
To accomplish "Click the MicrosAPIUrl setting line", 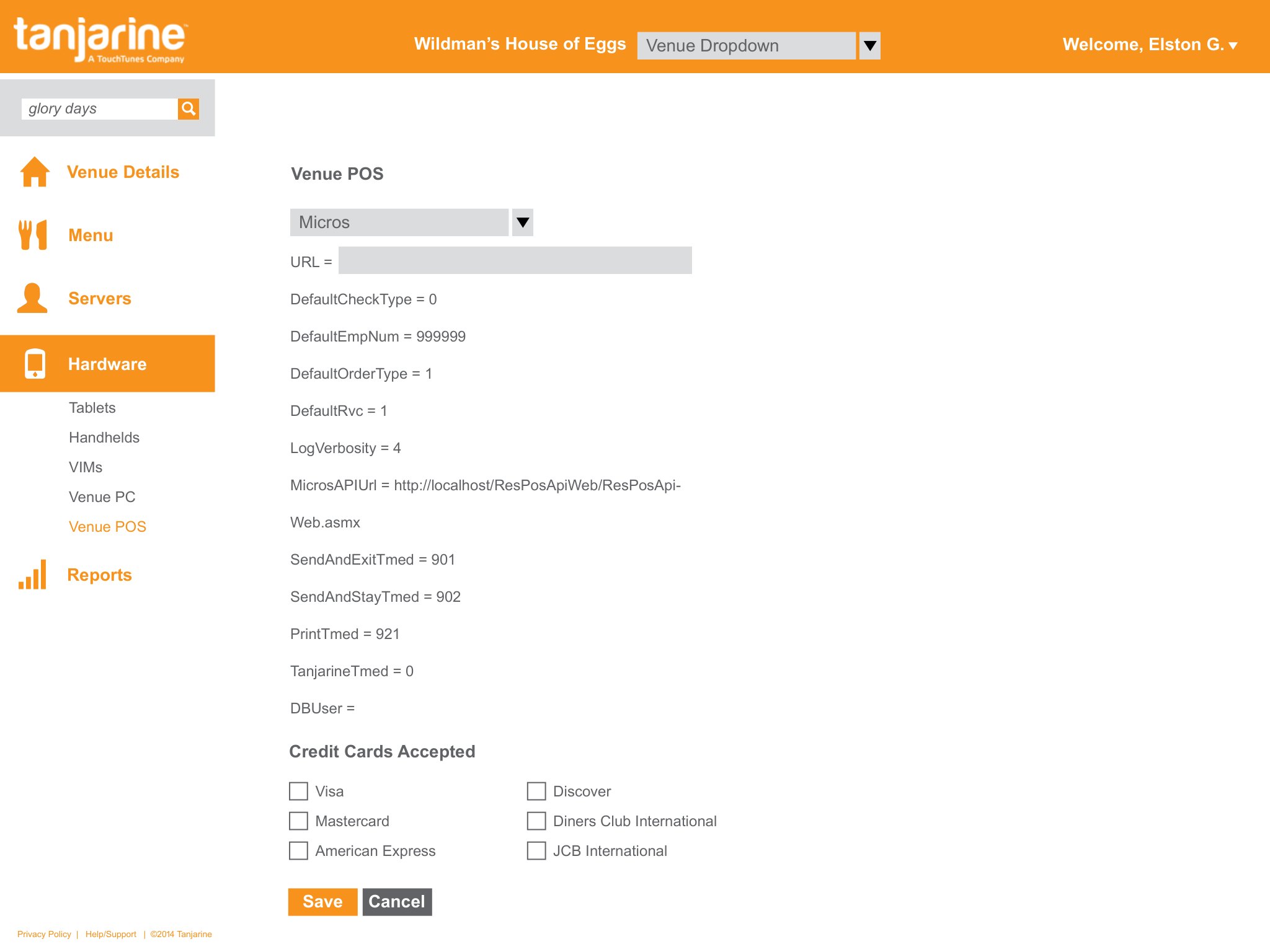I will [x=486, y=485].
